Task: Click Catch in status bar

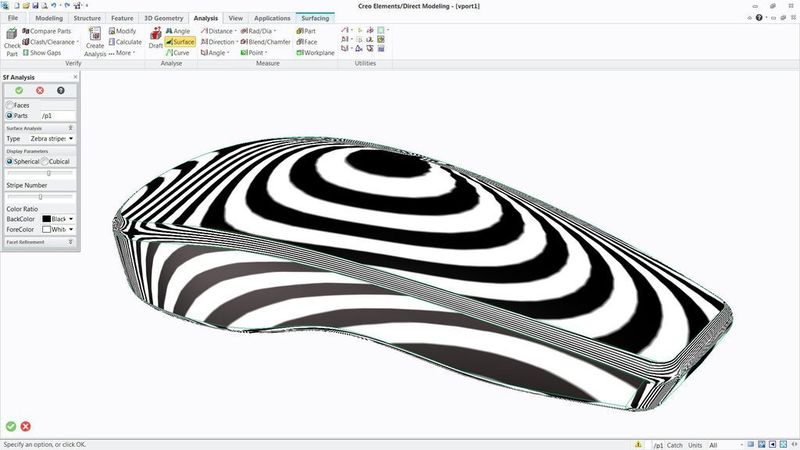Action: 674,445
